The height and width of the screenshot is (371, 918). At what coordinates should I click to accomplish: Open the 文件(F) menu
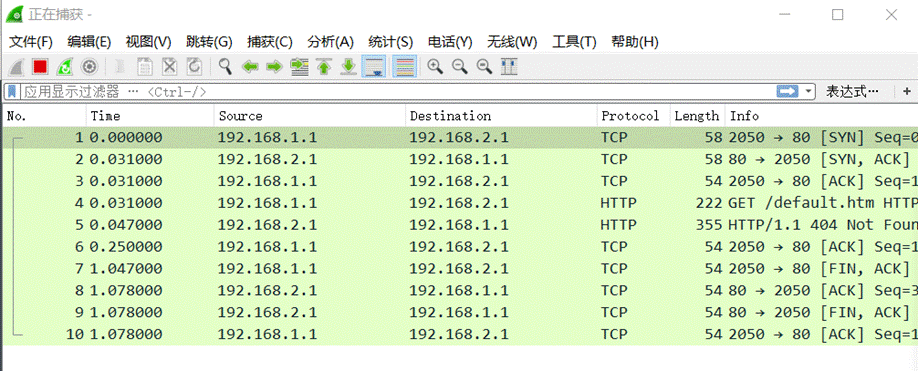click(31, 42)
